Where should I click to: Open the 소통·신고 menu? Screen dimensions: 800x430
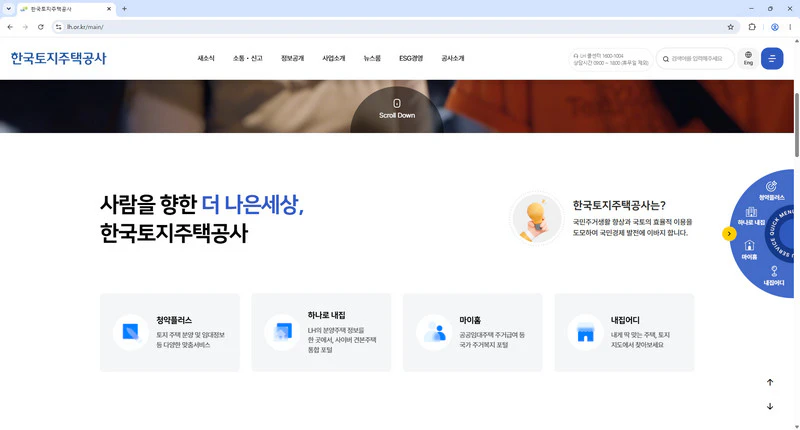coord(247,59)
